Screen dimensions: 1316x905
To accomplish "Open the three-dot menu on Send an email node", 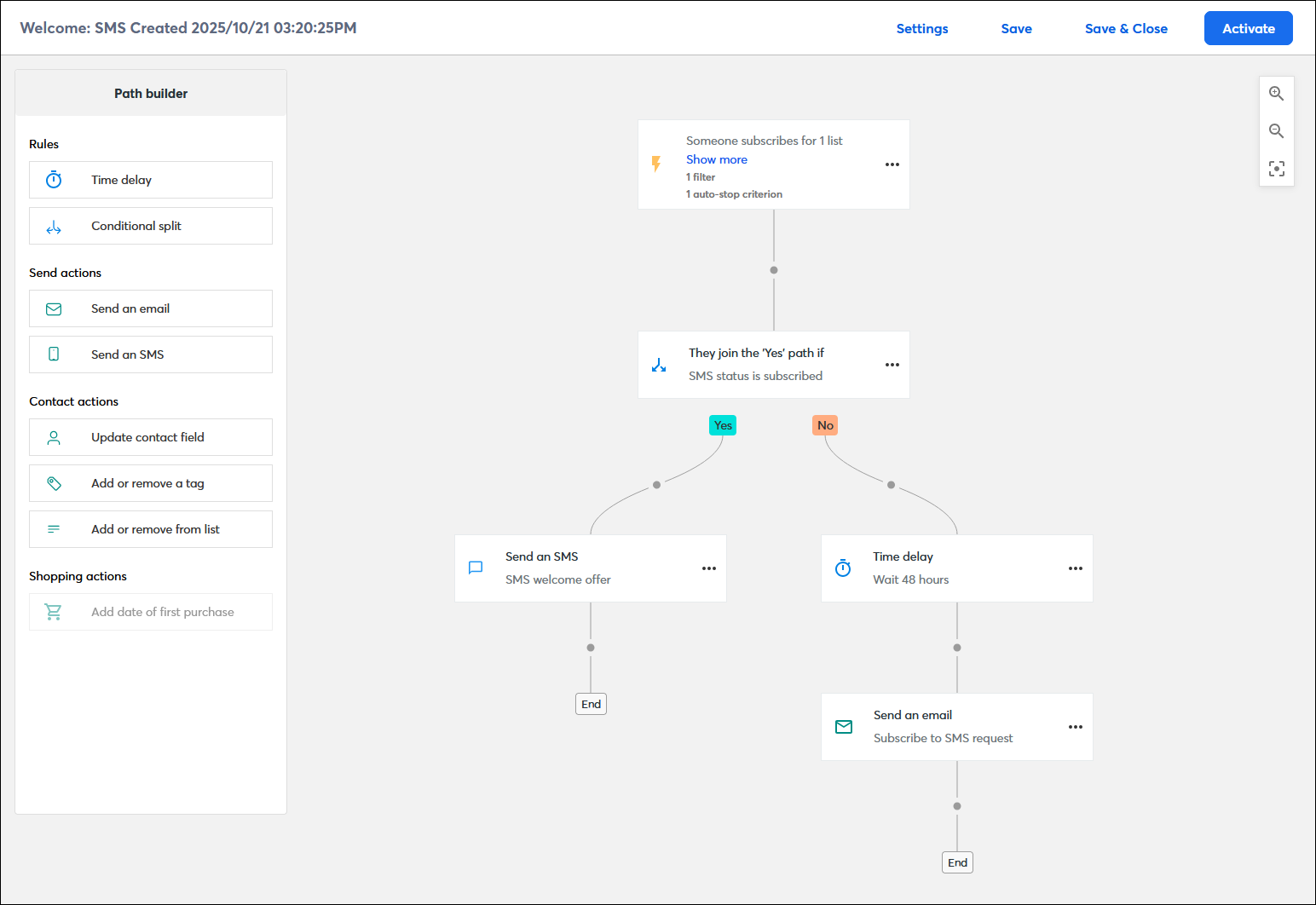I will point(1076,727).
